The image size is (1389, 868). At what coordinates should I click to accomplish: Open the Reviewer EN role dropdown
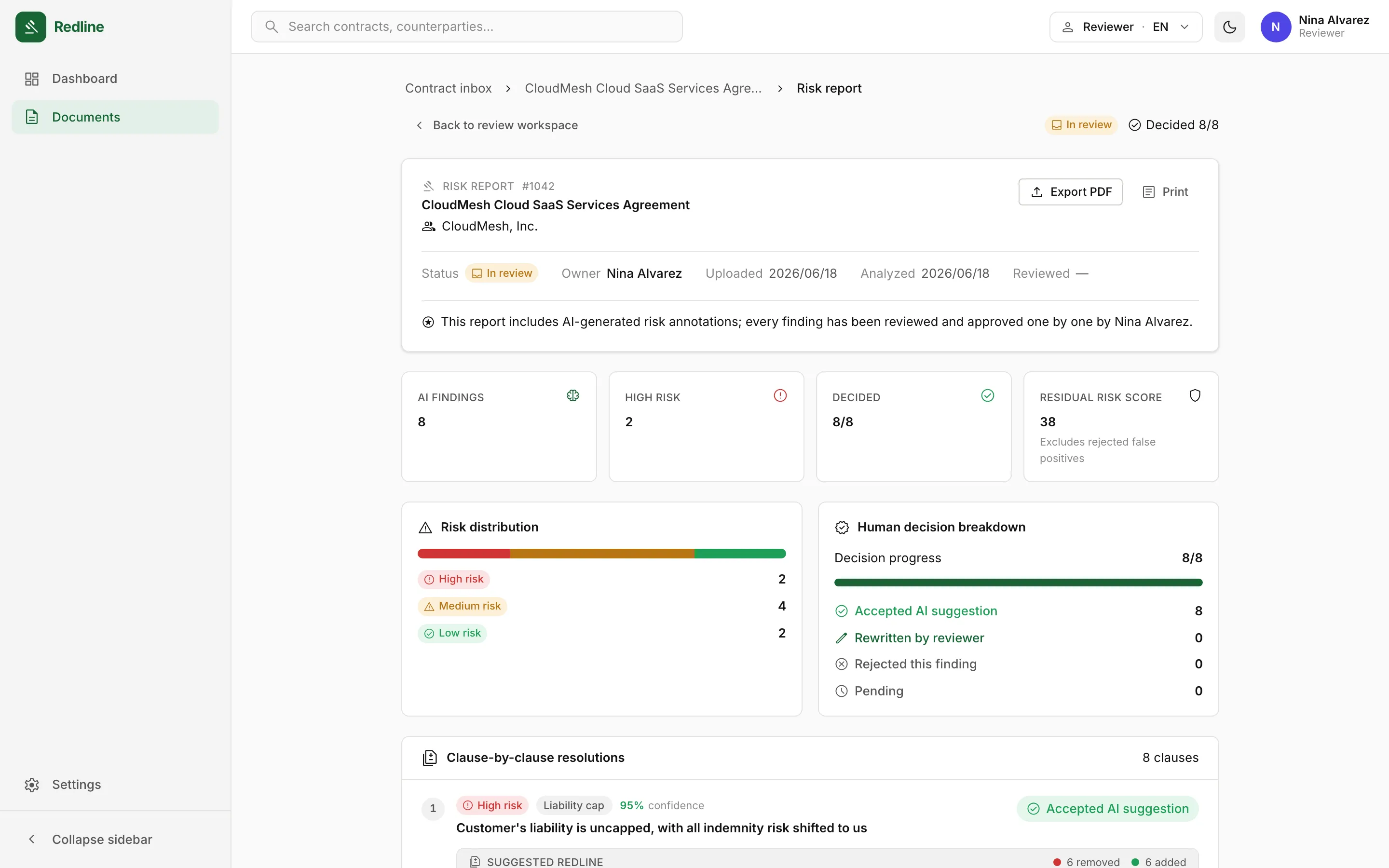coord(1126,27)
